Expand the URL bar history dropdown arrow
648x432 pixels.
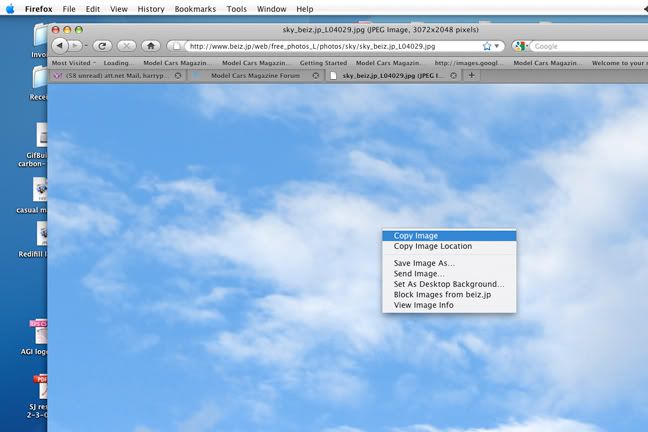tap(497, 46)
